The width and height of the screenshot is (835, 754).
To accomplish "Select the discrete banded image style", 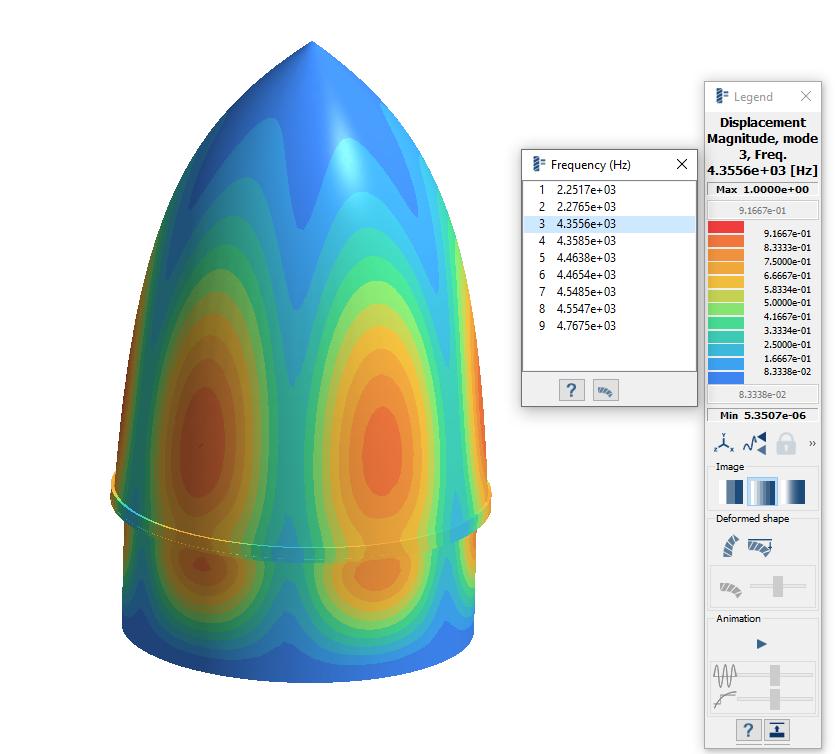I will pos(733,491).
